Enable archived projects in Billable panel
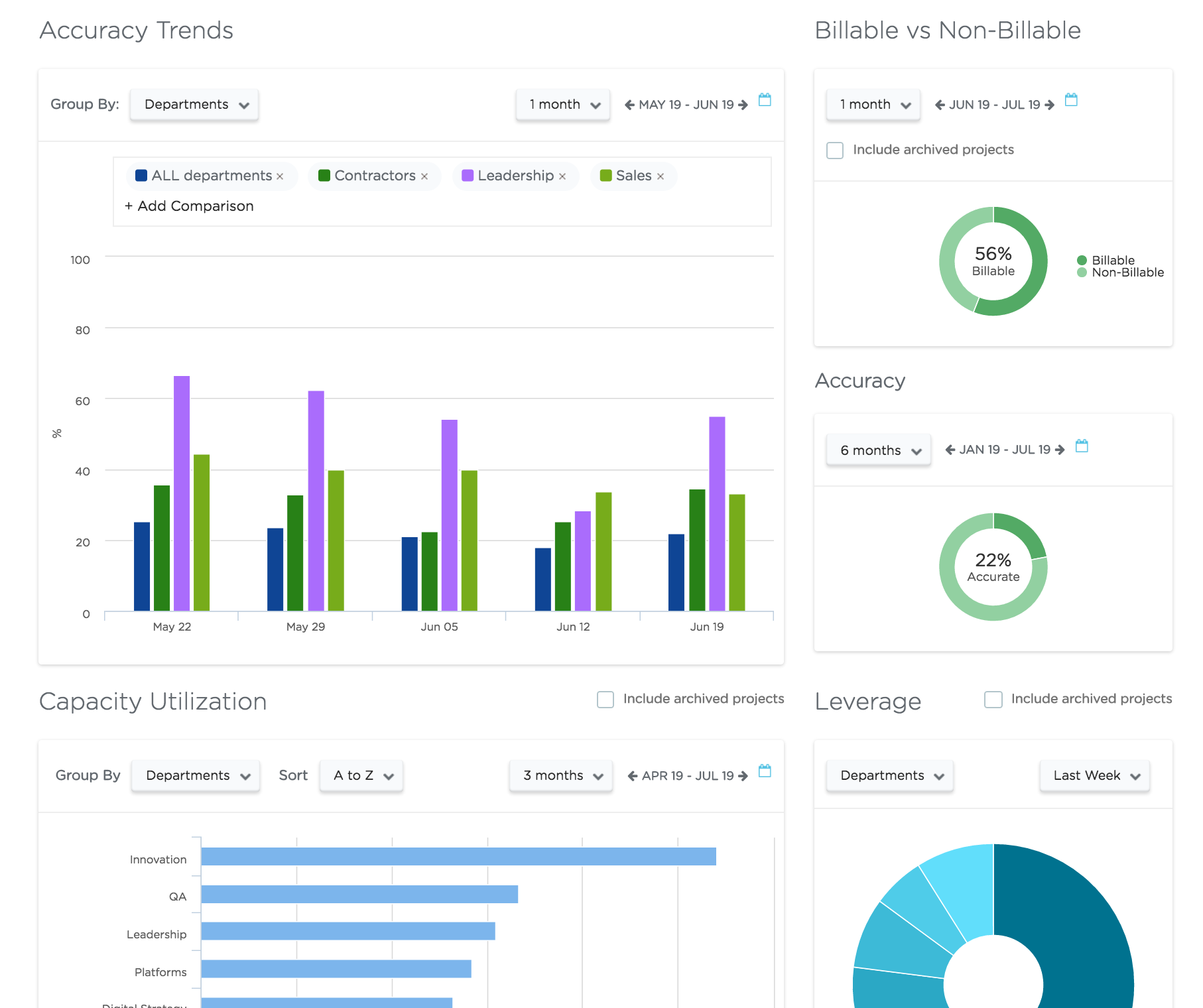The height and width of the screenshot is (1008, 1203). pyautogui.click(x=835, y=150)
